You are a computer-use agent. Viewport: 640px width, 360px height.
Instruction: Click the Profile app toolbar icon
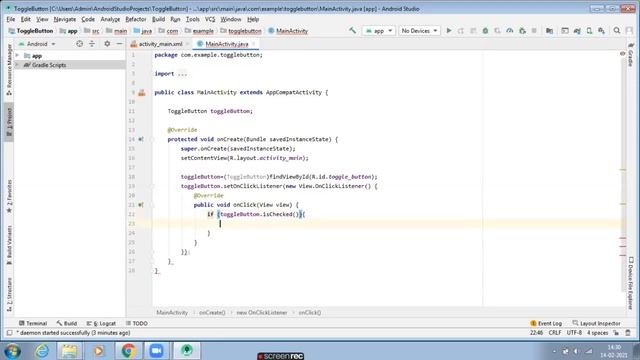click(x=510, y=31)
